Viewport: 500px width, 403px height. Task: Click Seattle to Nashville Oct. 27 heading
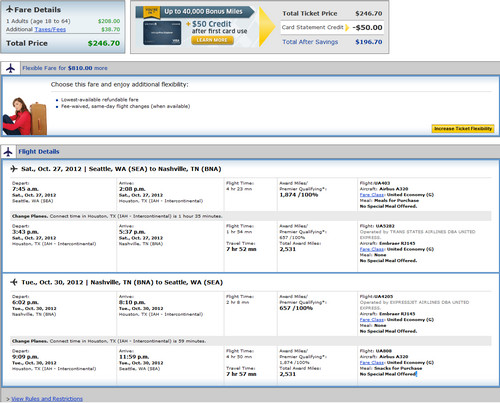[x=121, y=169]
